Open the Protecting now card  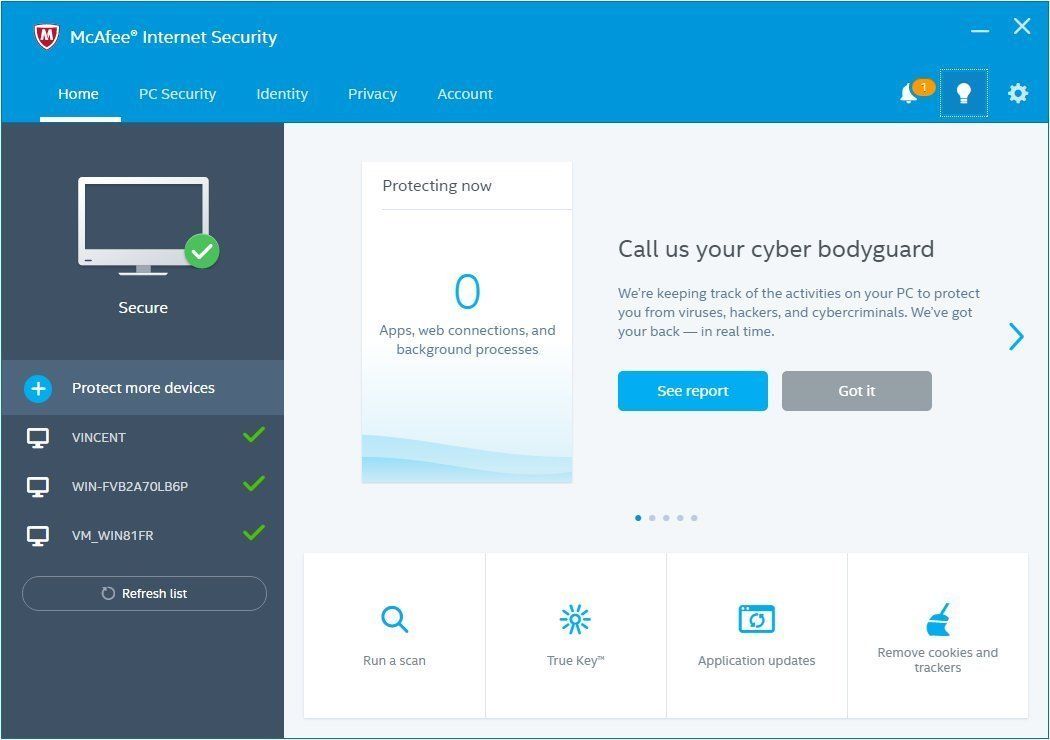pos(467,322)
